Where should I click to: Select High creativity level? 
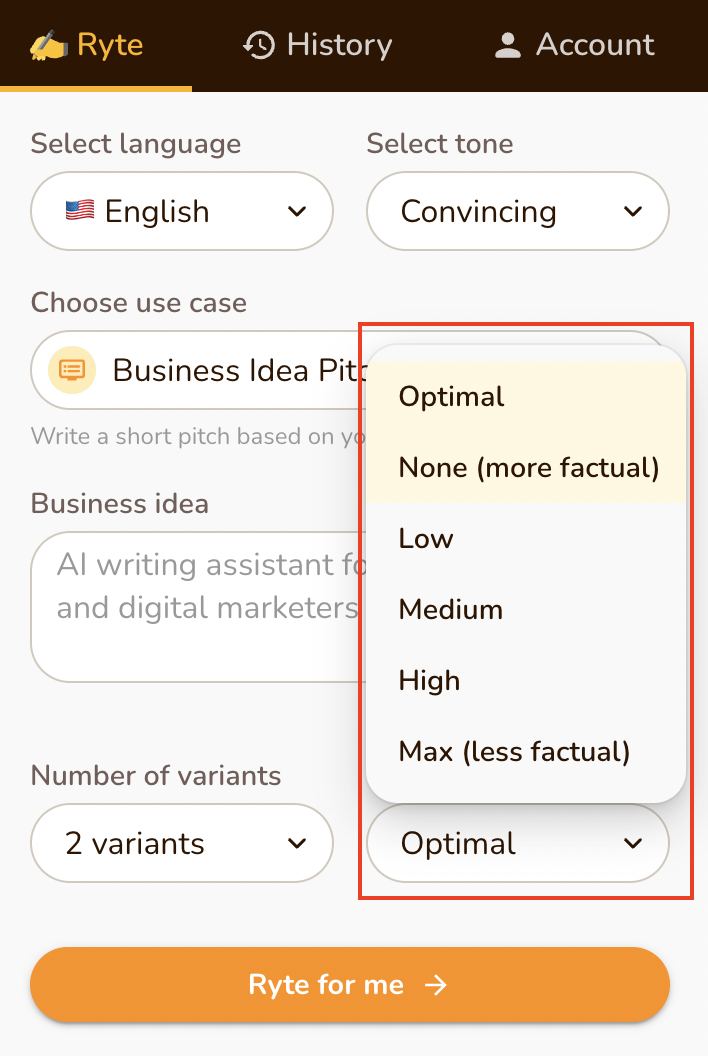tap(429, 680)
